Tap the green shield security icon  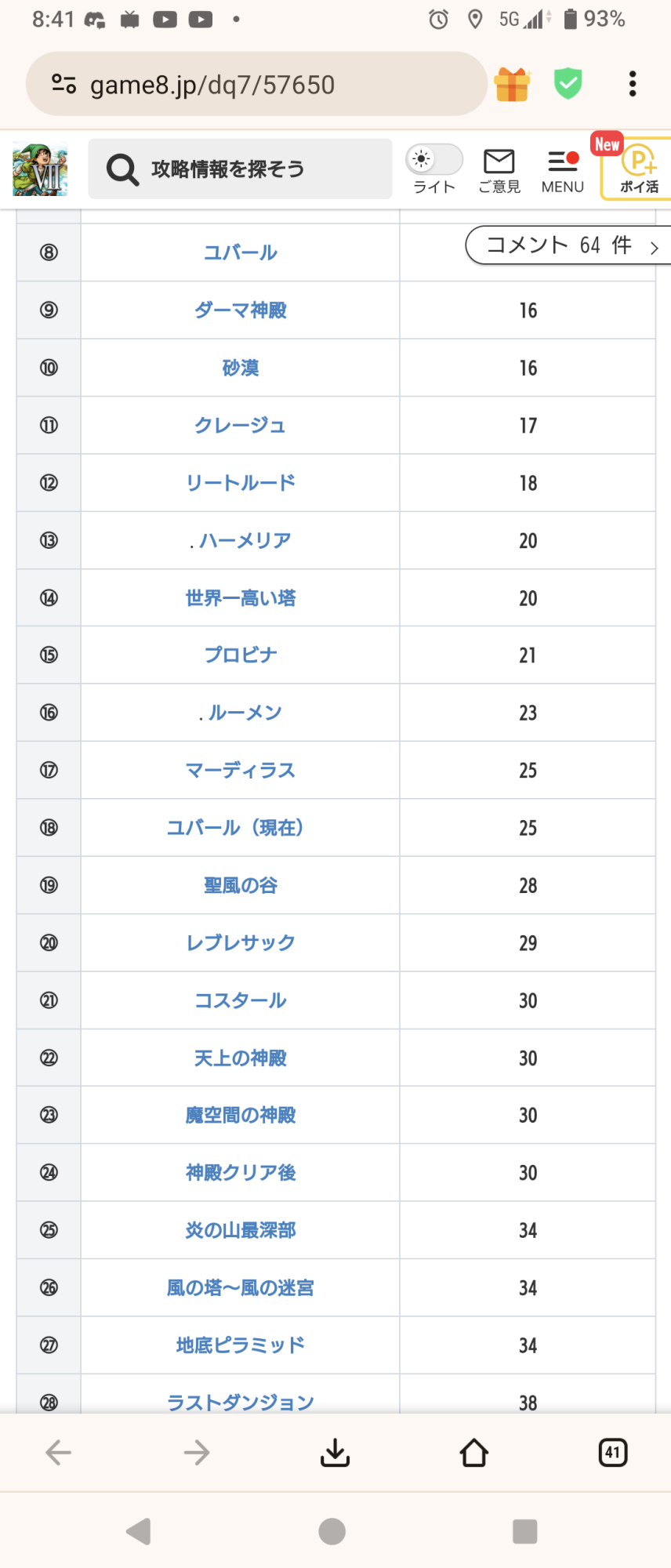pos(568,84)
